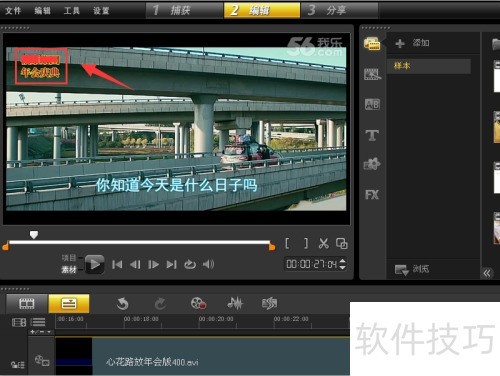Open the FX Filter library
This screenshot has height=376, width=500.
point(372,194)
